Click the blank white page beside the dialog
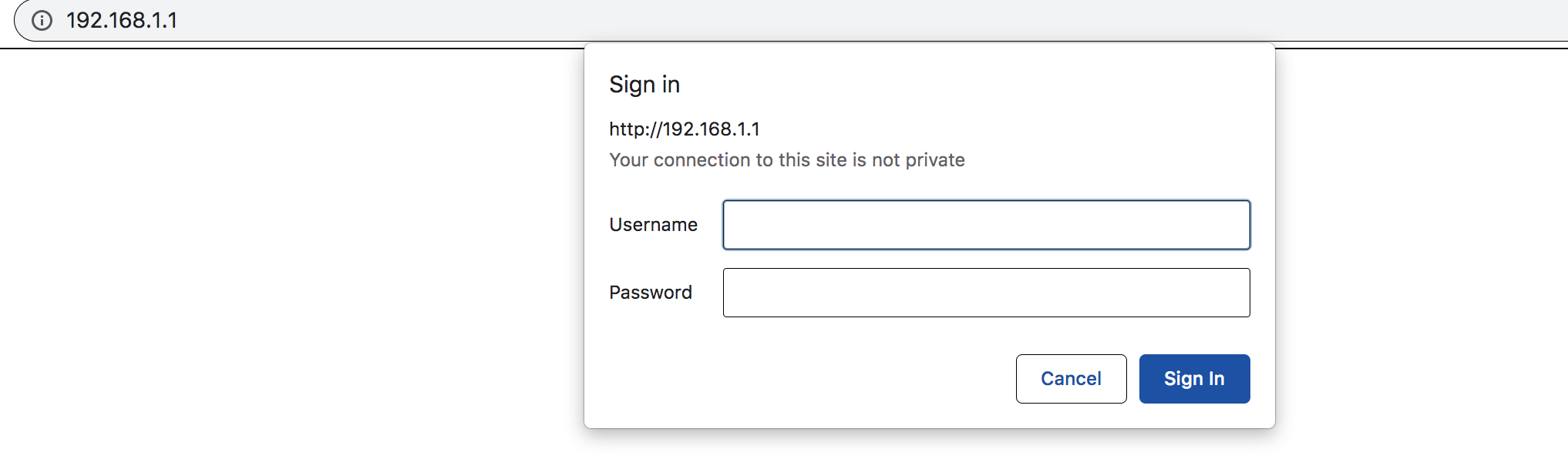This screenshot has width=1568, height=459. [x=293, y=254]
